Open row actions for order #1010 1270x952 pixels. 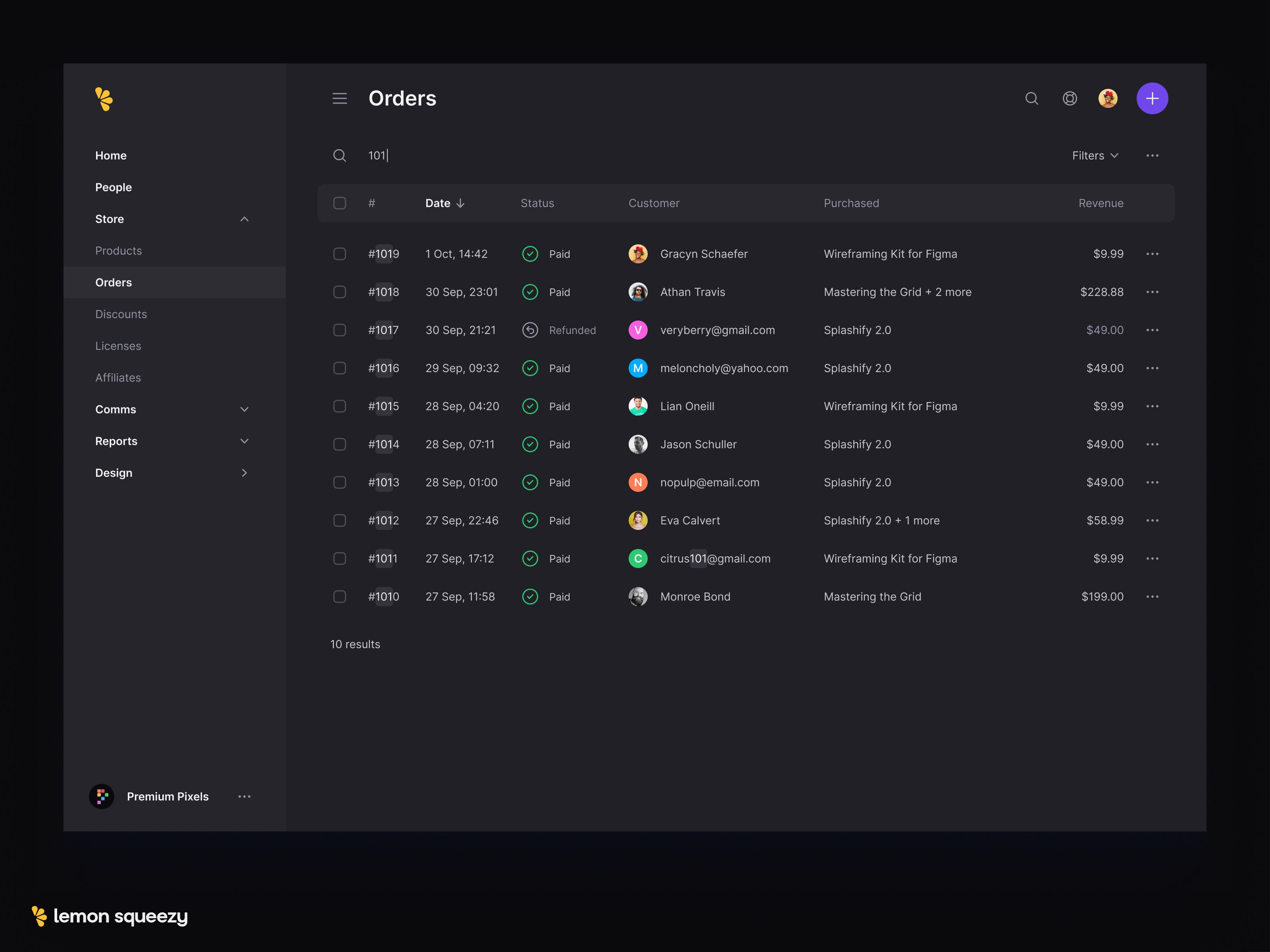pyautogui.click(x=1152, y=597)
